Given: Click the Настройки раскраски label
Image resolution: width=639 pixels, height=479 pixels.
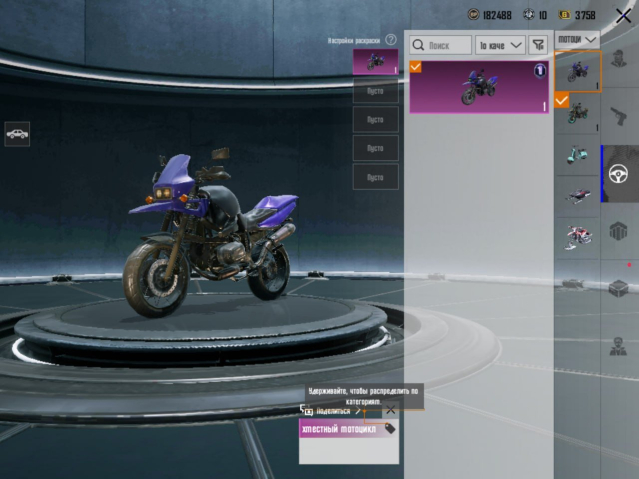Looking at the screenshot, I should 354,40.
